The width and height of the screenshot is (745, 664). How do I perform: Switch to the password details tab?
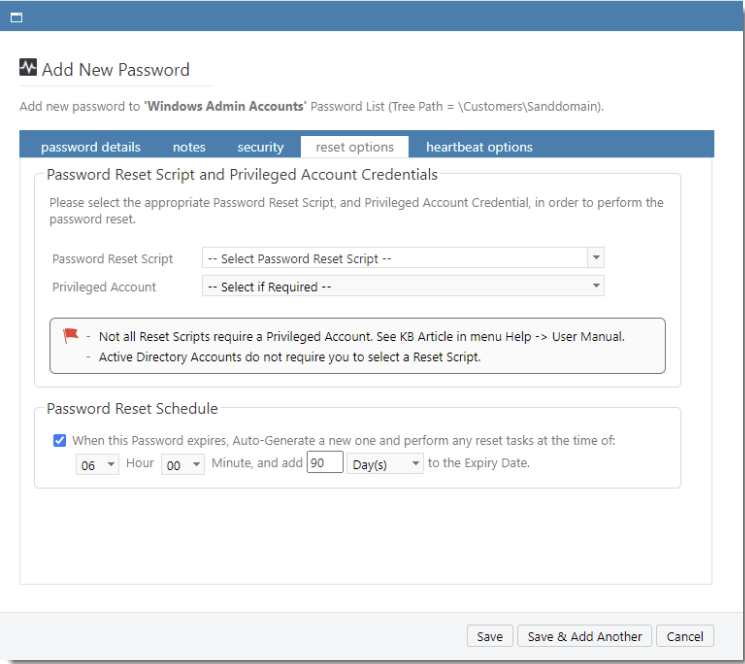point(91,147)
